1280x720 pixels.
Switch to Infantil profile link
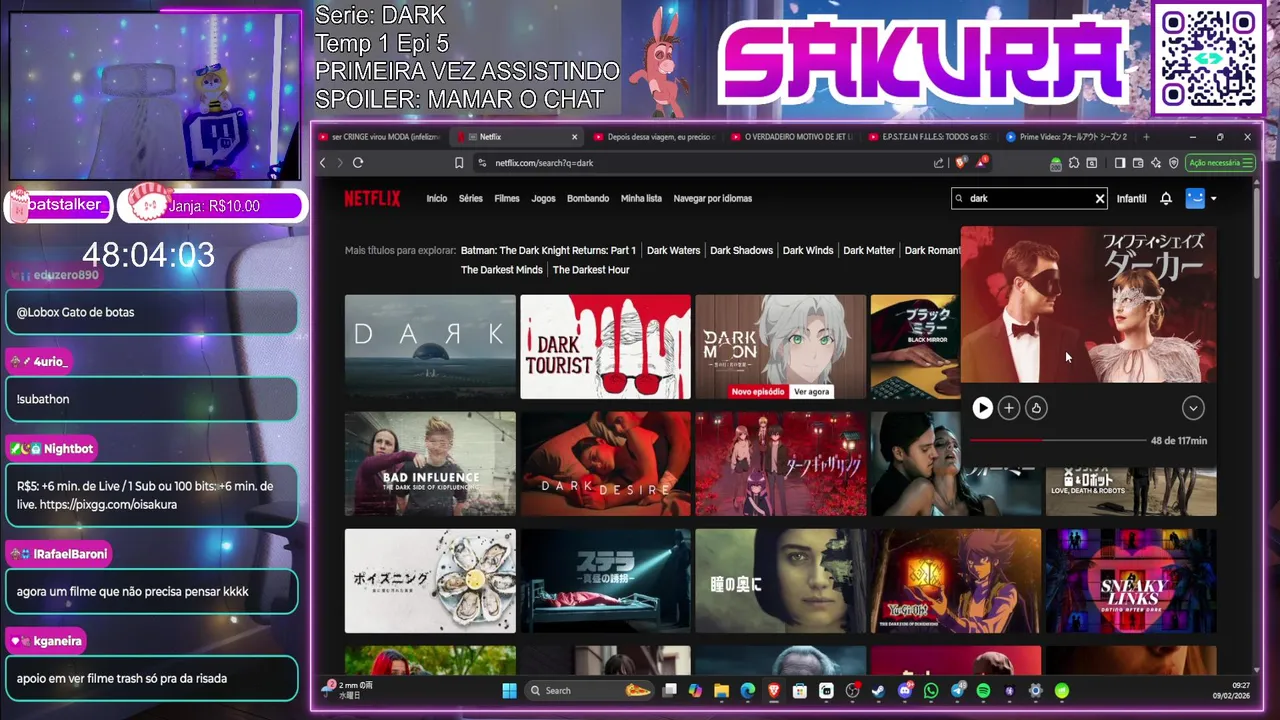pos(1131,198)
